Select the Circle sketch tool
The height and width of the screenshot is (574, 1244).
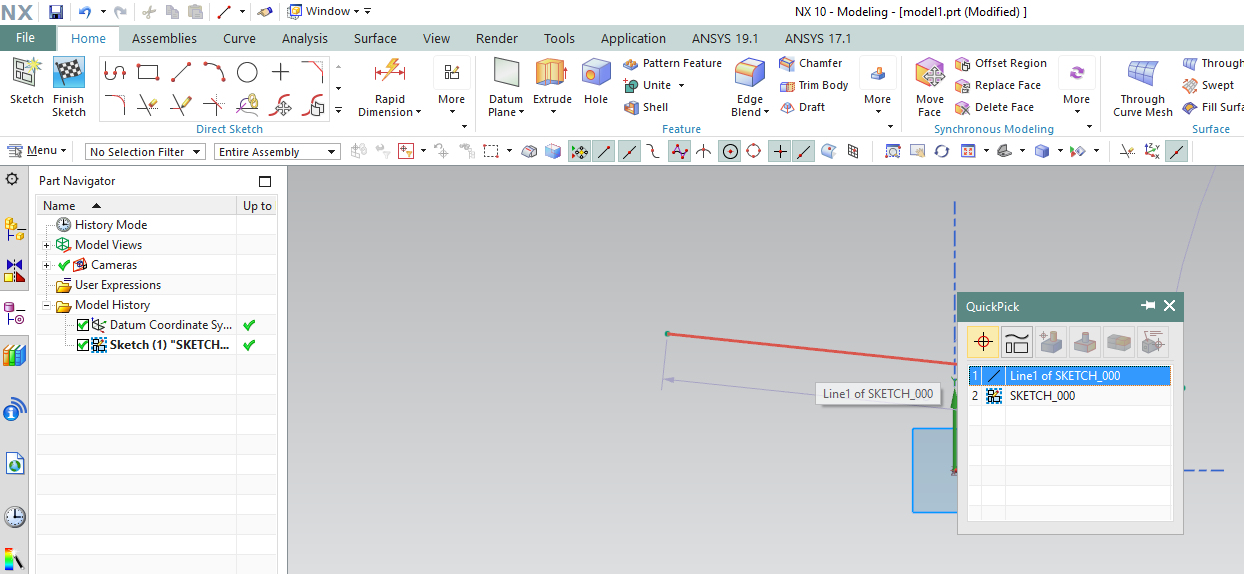coord(247,72)
